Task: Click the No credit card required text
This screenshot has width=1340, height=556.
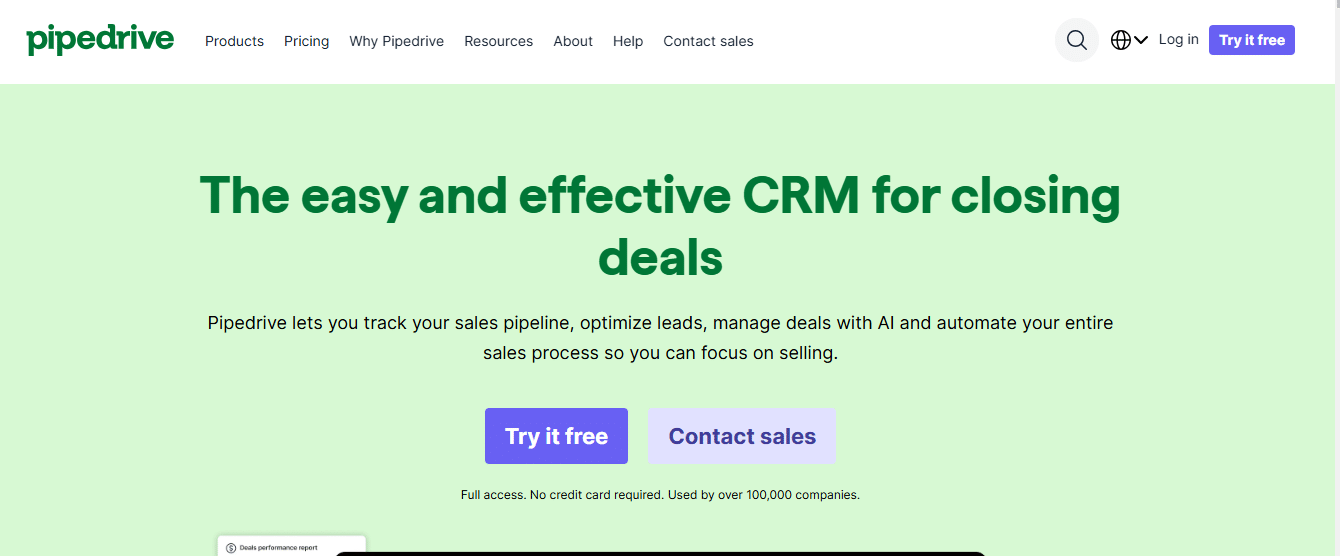Action: (660, 495)
